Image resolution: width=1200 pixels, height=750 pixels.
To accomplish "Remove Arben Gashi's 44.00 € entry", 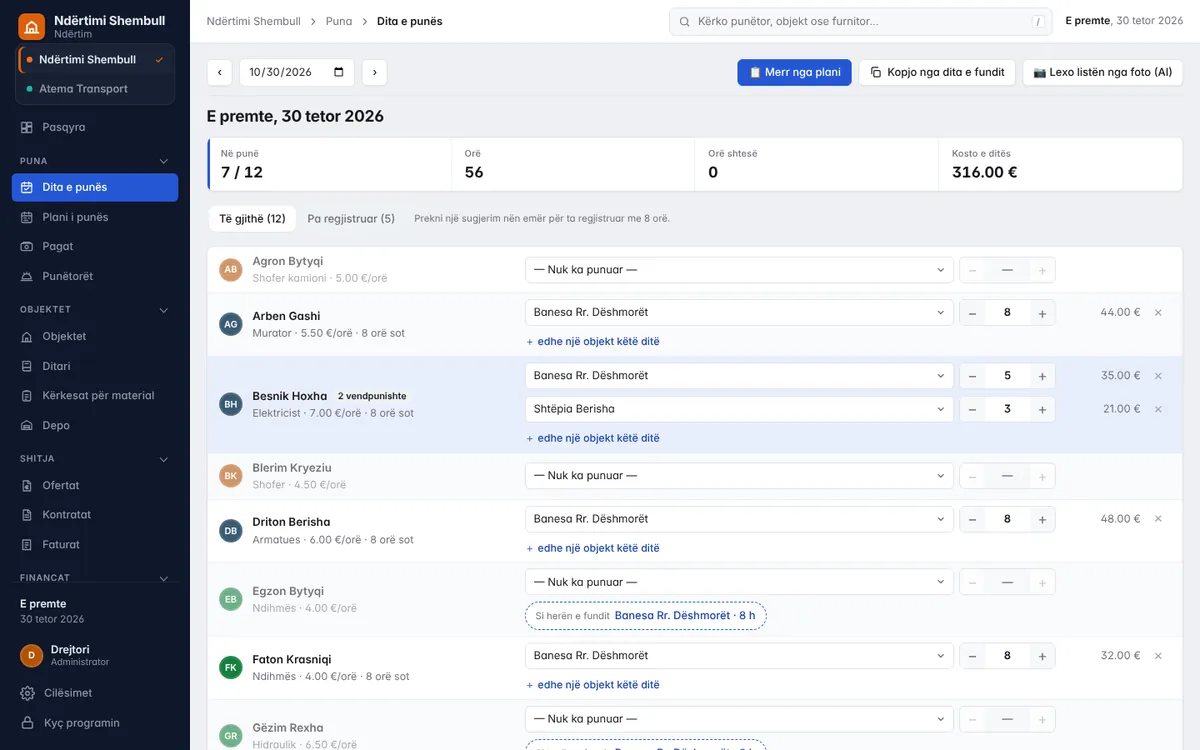I will (1158, 313).
